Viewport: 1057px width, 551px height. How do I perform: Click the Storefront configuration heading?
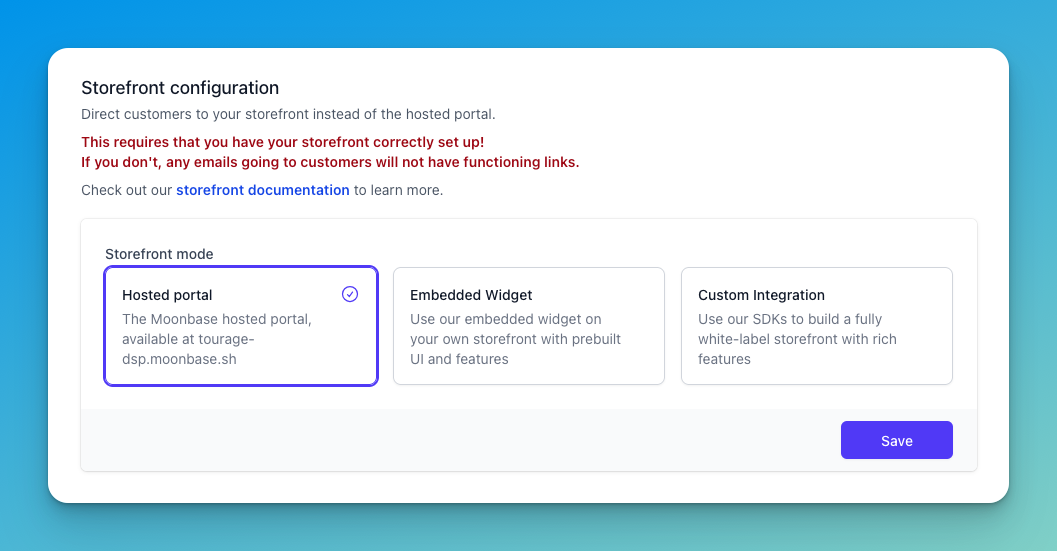(180, 88)
